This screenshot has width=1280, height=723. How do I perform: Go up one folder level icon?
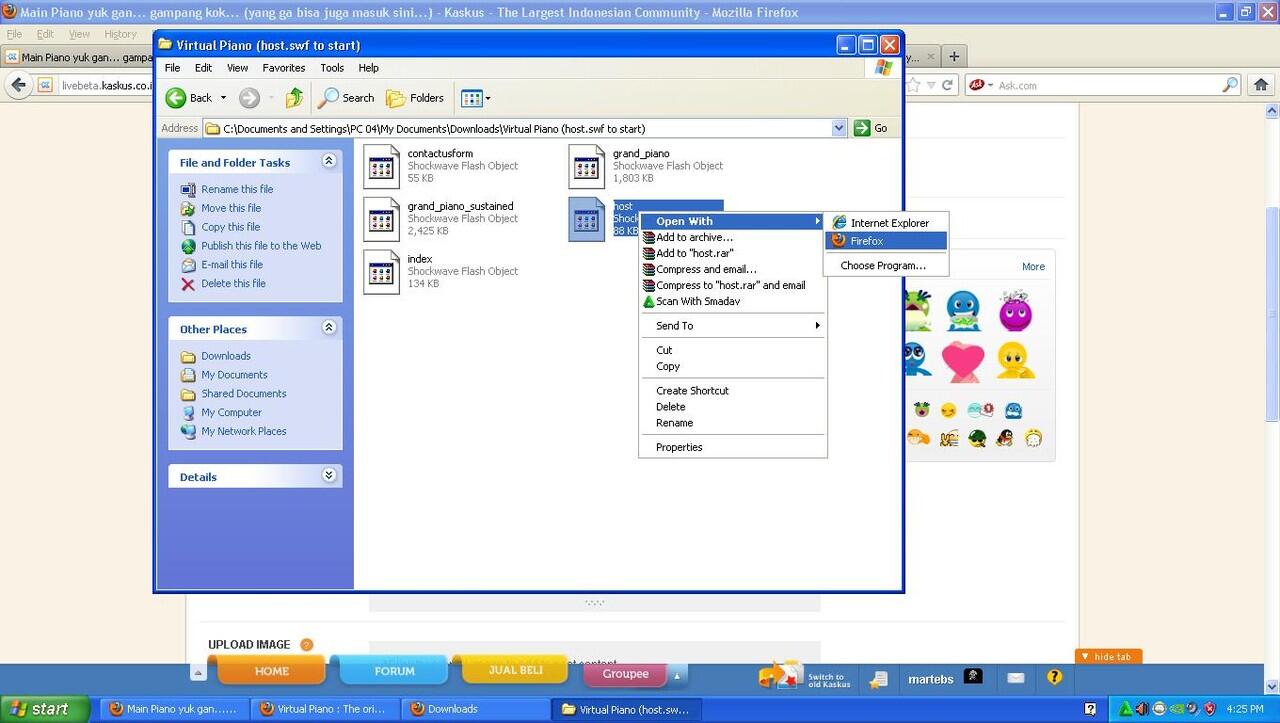point(294,98)
